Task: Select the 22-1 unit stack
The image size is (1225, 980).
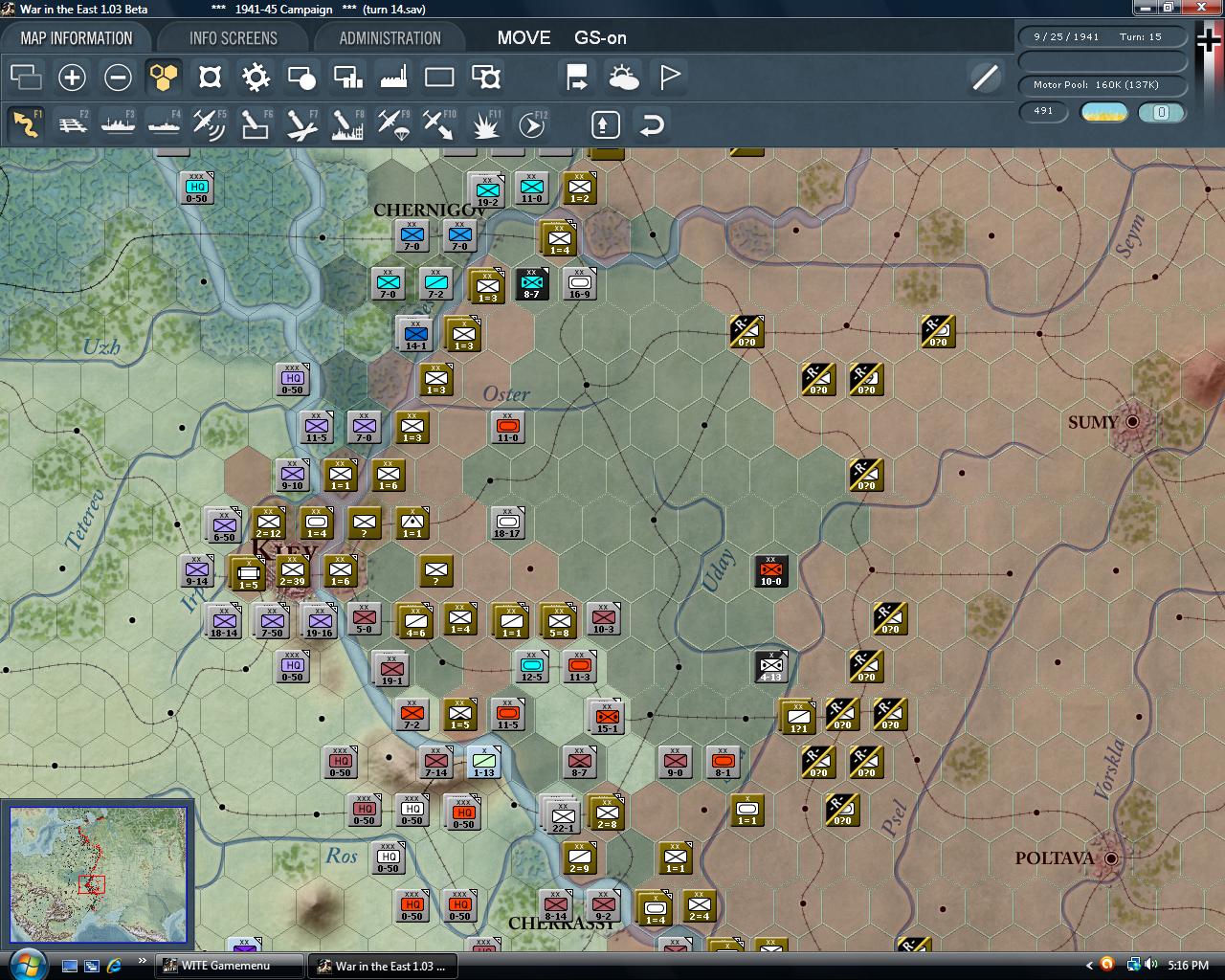Action: [x=562, y=815]
